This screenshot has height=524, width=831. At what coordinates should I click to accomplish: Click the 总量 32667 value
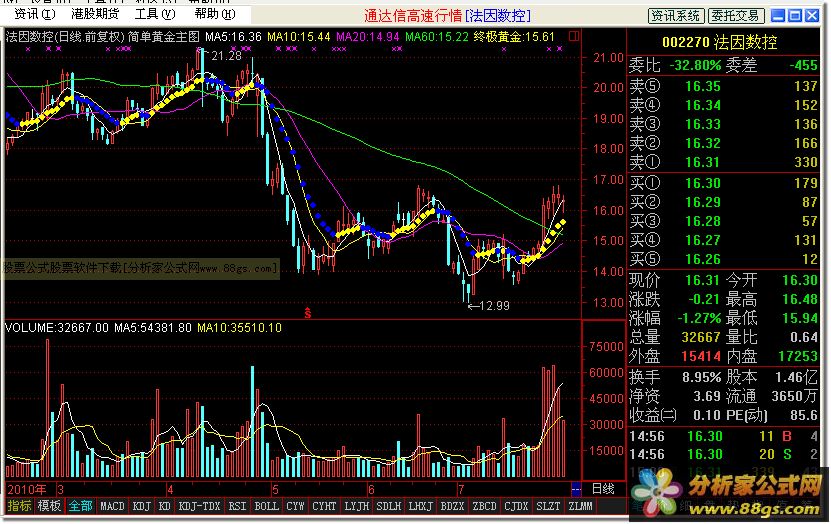tap(701, 337)
